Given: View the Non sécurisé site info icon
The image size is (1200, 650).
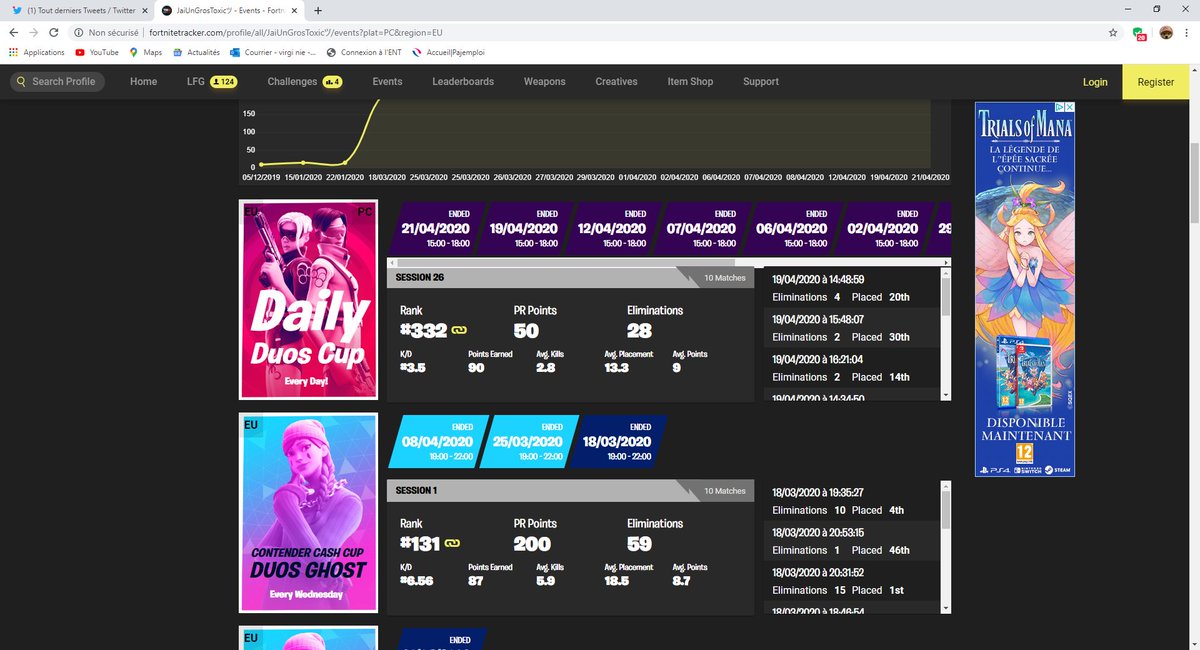Looking at the screenshot, I should (x=78, y=32).
